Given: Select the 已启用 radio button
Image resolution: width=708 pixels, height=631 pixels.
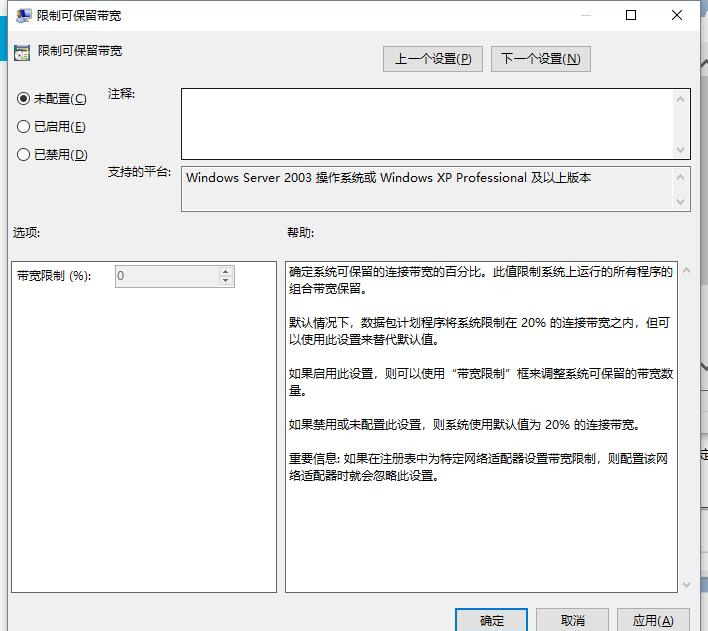Looking at the screenshot, I should [x=24, y=127].
